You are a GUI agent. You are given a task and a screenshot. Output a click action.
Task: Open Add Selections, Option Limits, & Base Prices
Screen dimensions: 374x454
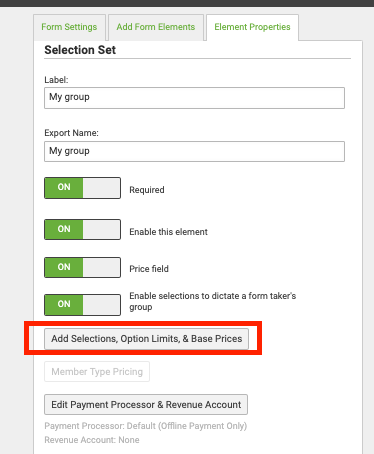[x=146, y=339]
